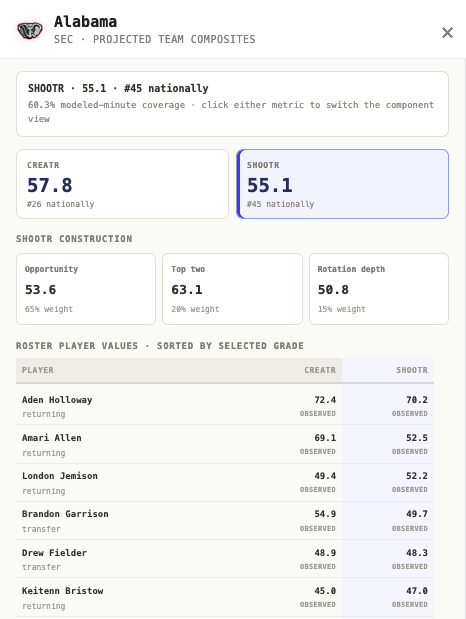
Task: Click Amari Allen's SHOOTR value 52.5
Action: click(417, 438)
